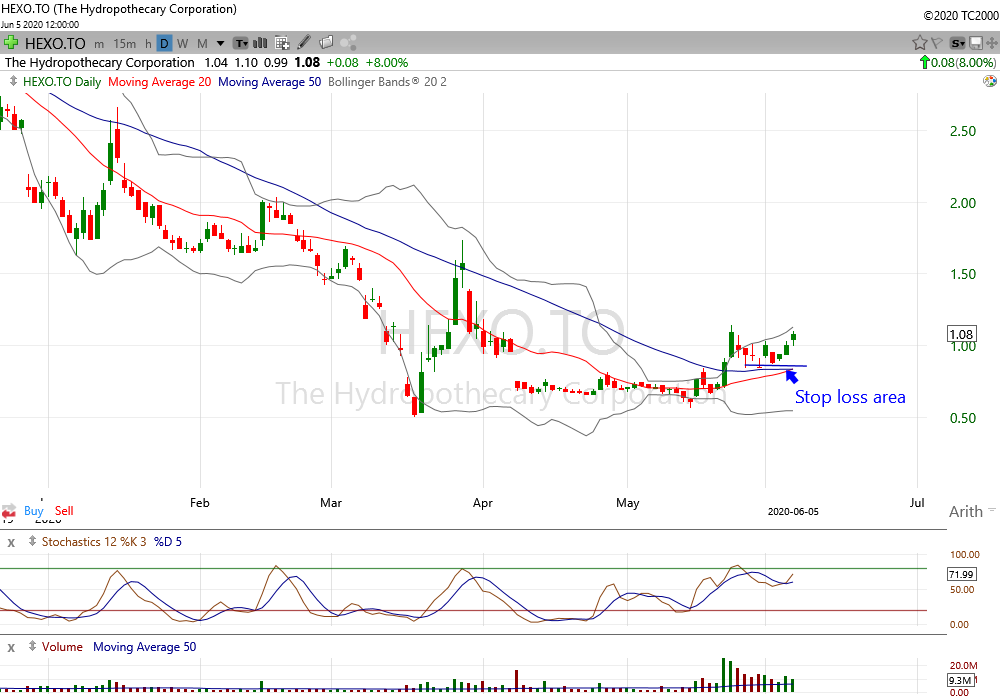The width and height of the screenshot is (1000, 700).
Task: Click the 9.3M volume value tag
Action: click(x=960, y=680)
